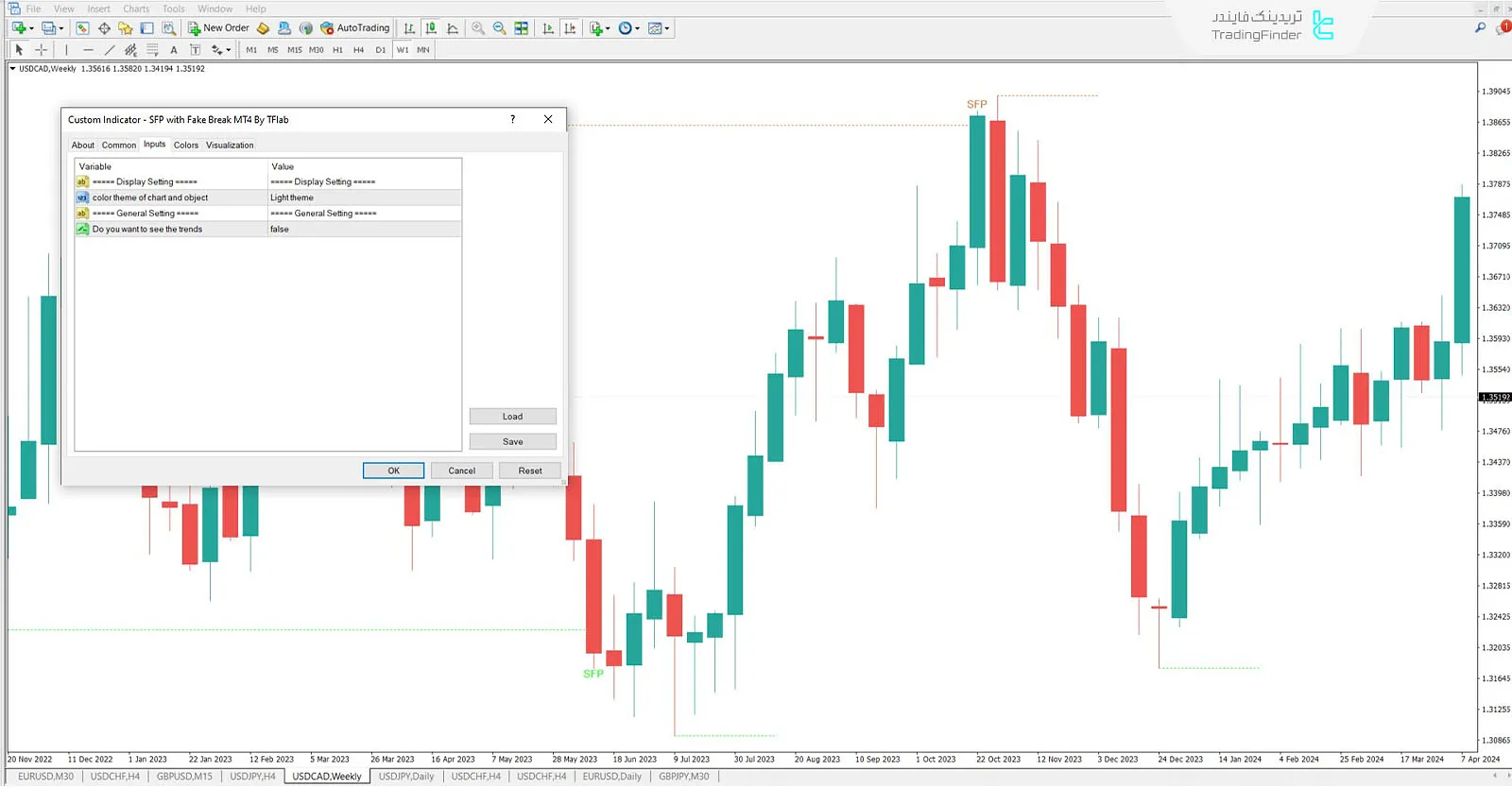Switch timeframe to M5
The height and width of the screenshot is (788, 1512).
coord(273,50)
